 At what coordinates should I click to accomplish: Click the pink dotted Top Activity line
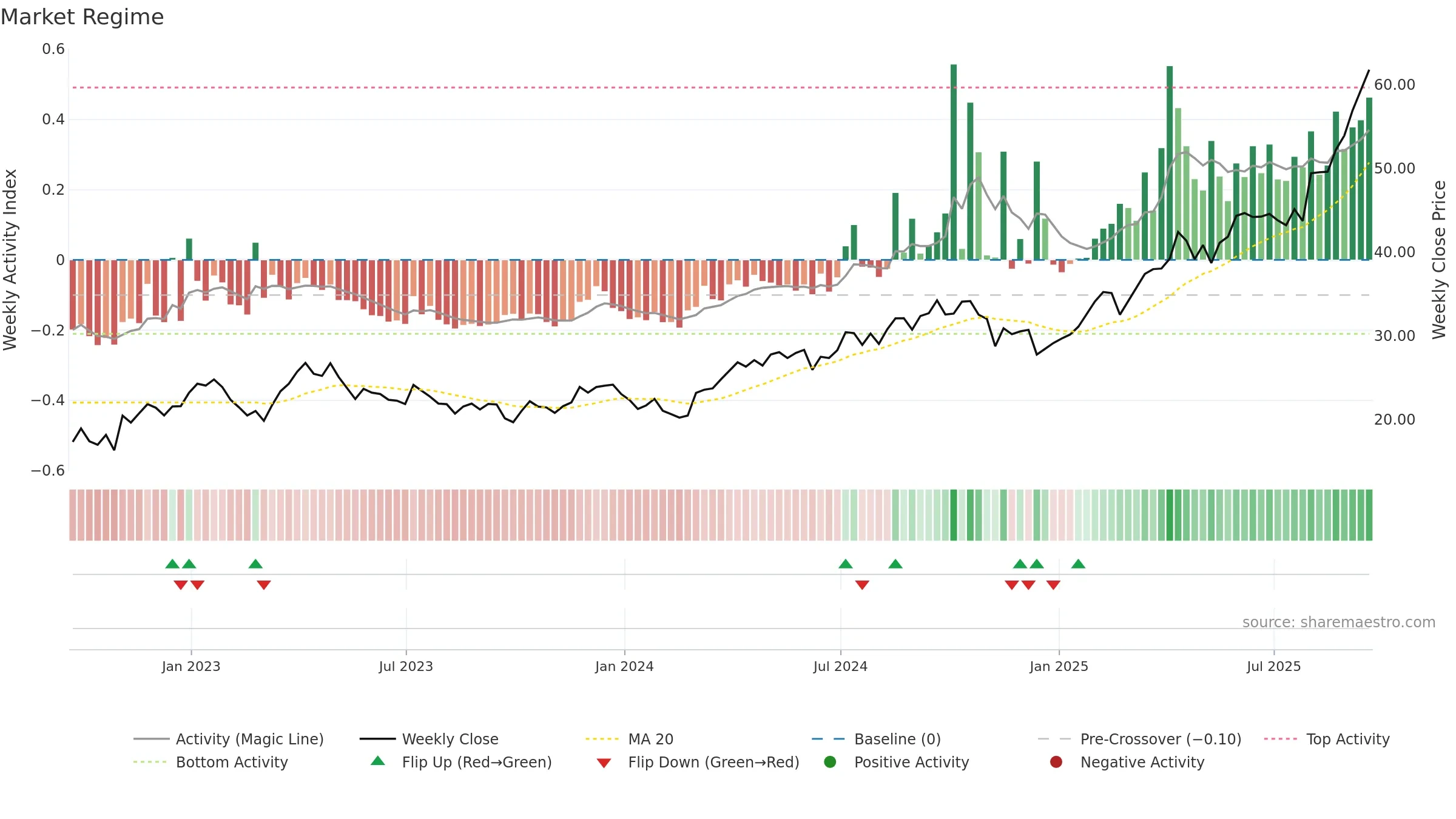click(x=721, y=87)
